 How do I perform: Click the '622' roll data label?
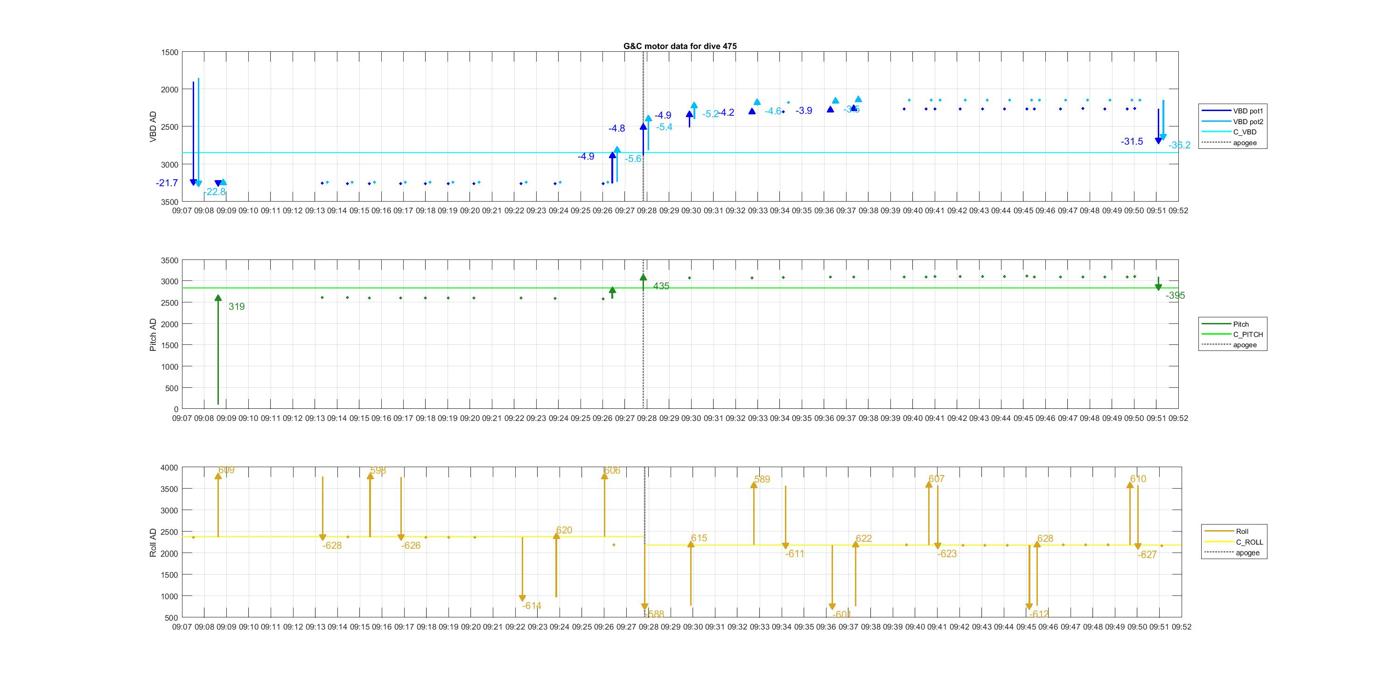click(864, 539)
